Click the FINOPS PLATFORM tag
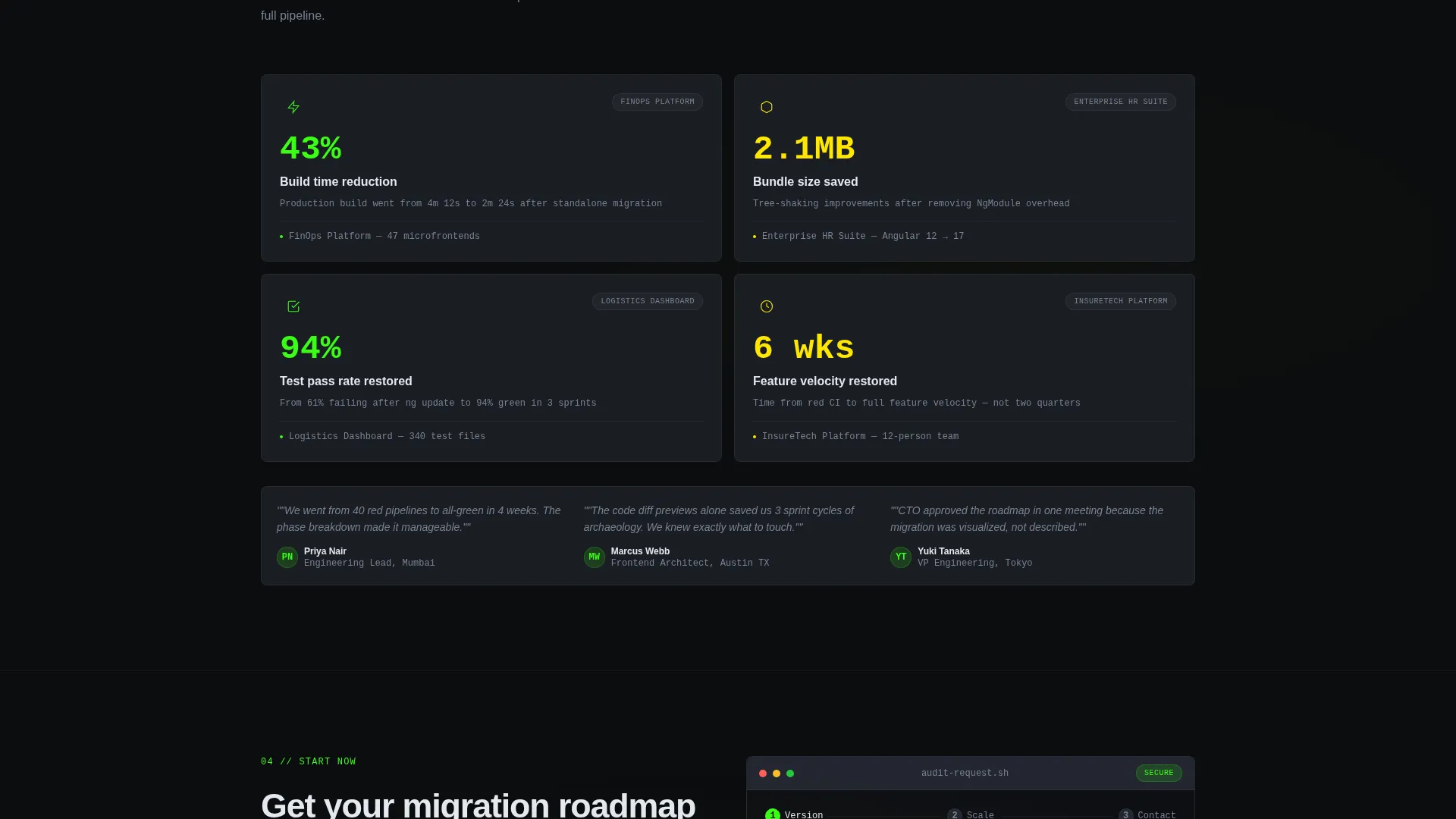The image size is (1456, 819). (x=657, y=102)
